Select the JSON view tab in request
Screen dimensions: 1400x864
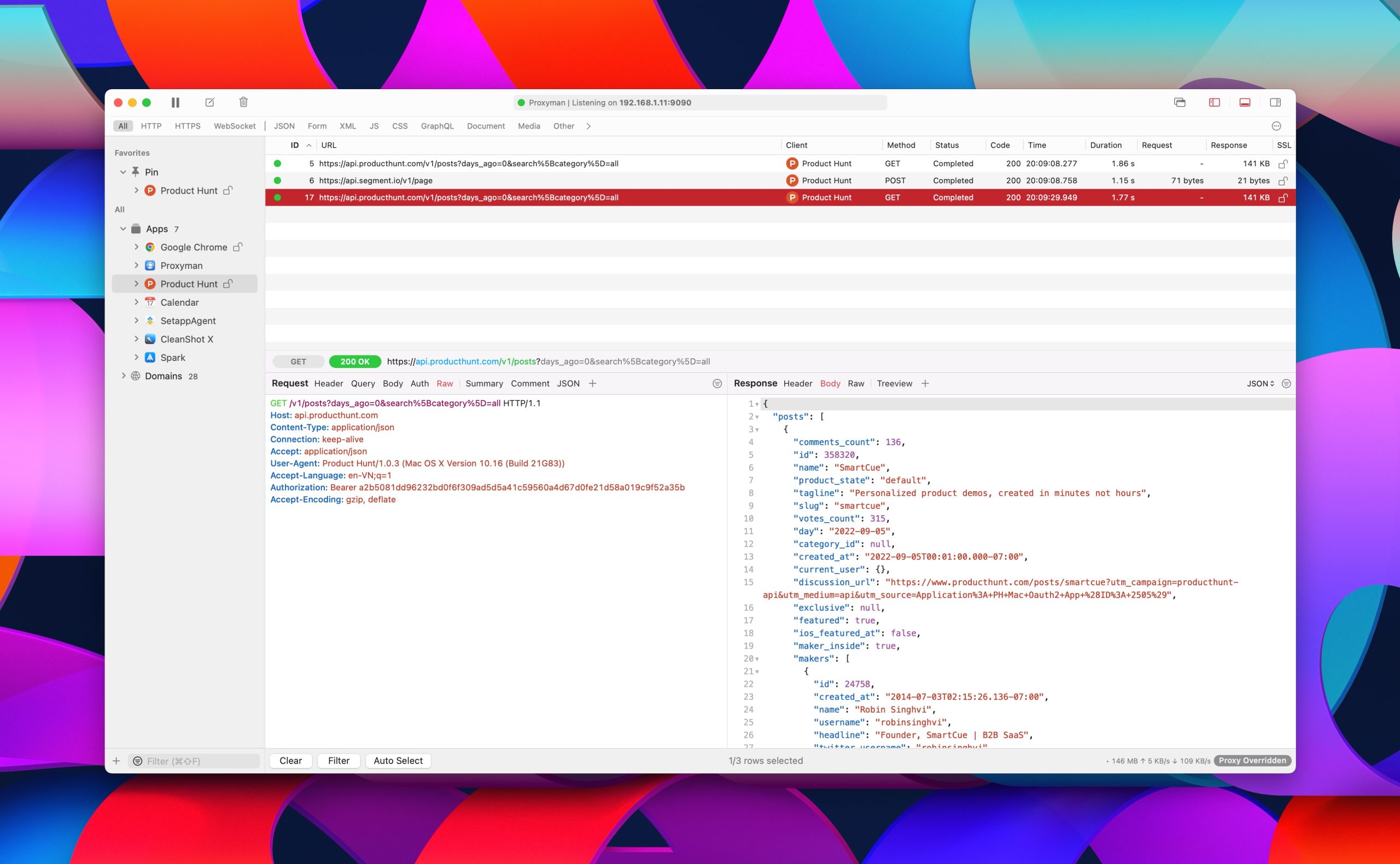[568, 383]
